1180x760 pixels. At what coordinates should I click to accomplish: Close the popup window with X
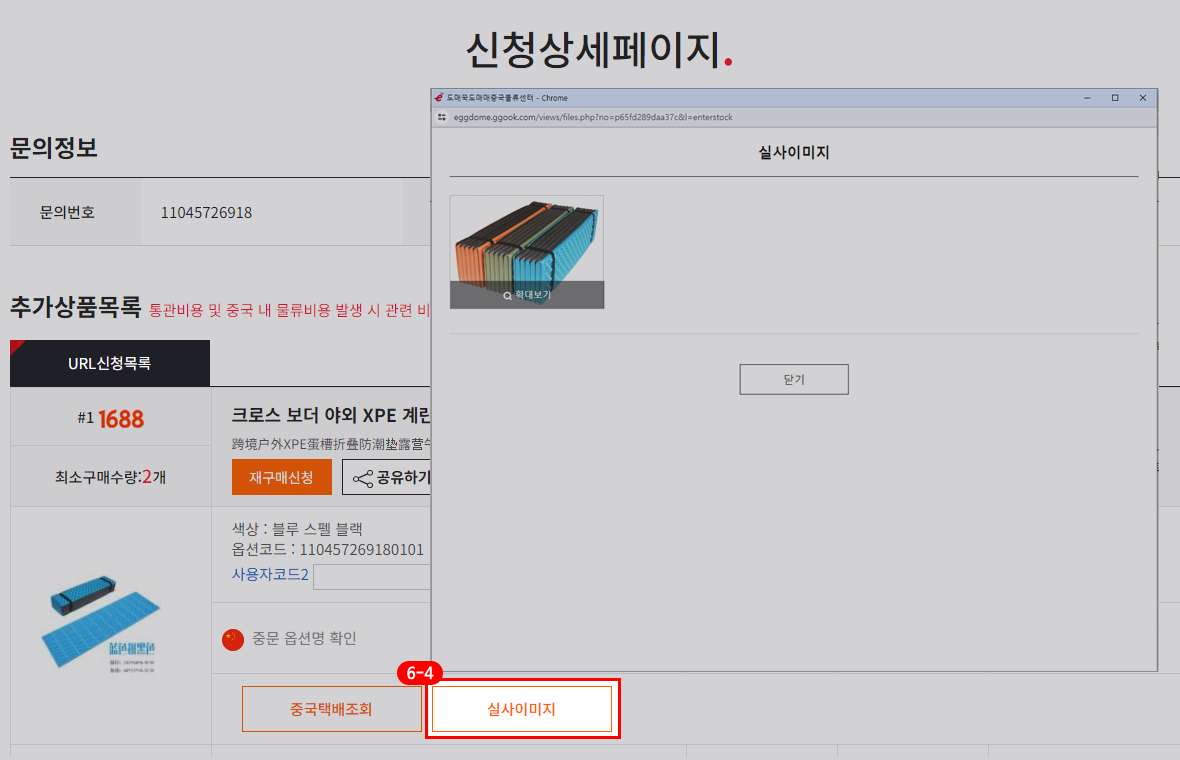[x=1142, y=98]
